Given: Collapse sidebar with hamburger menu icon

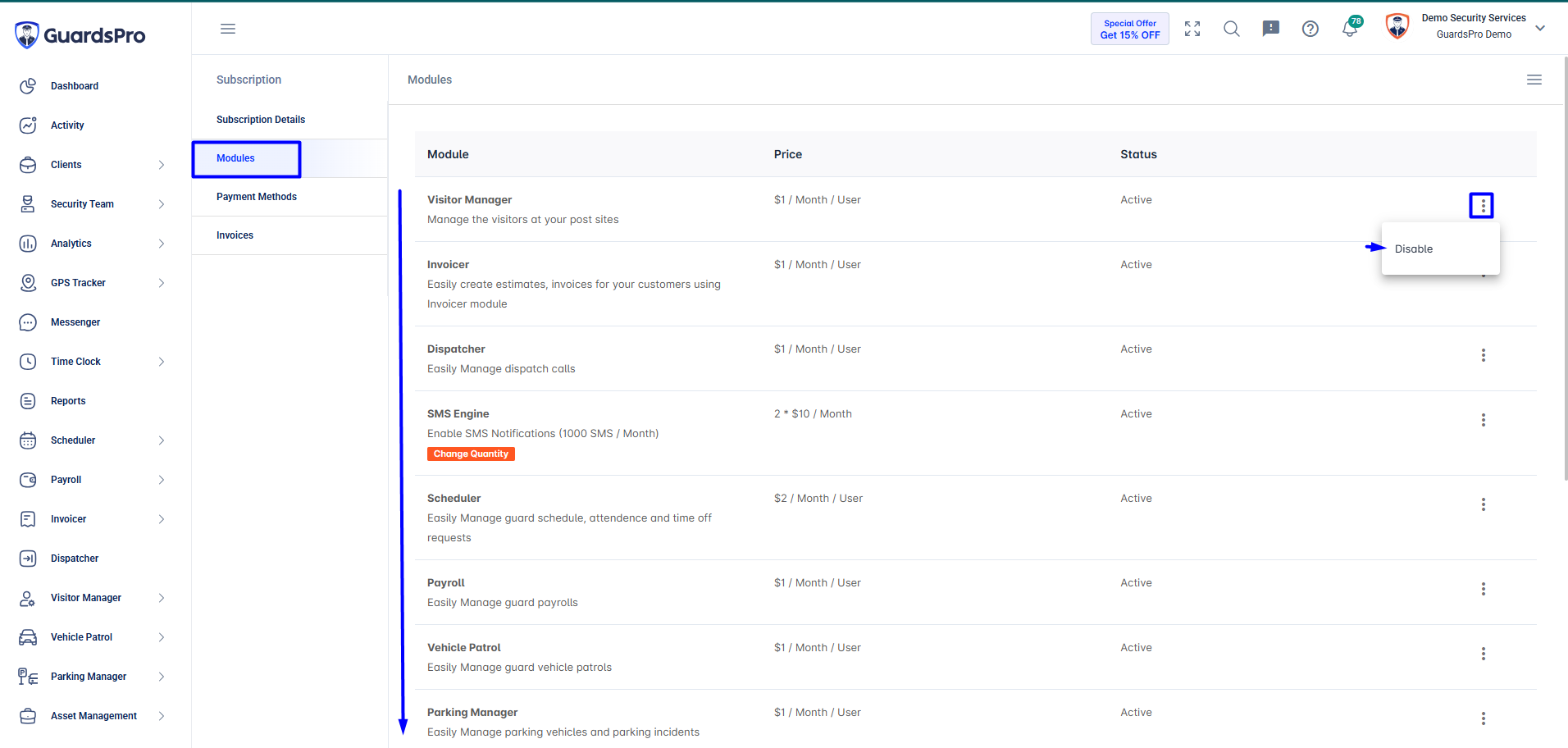Looking at the screenshot, I should 228,29.
